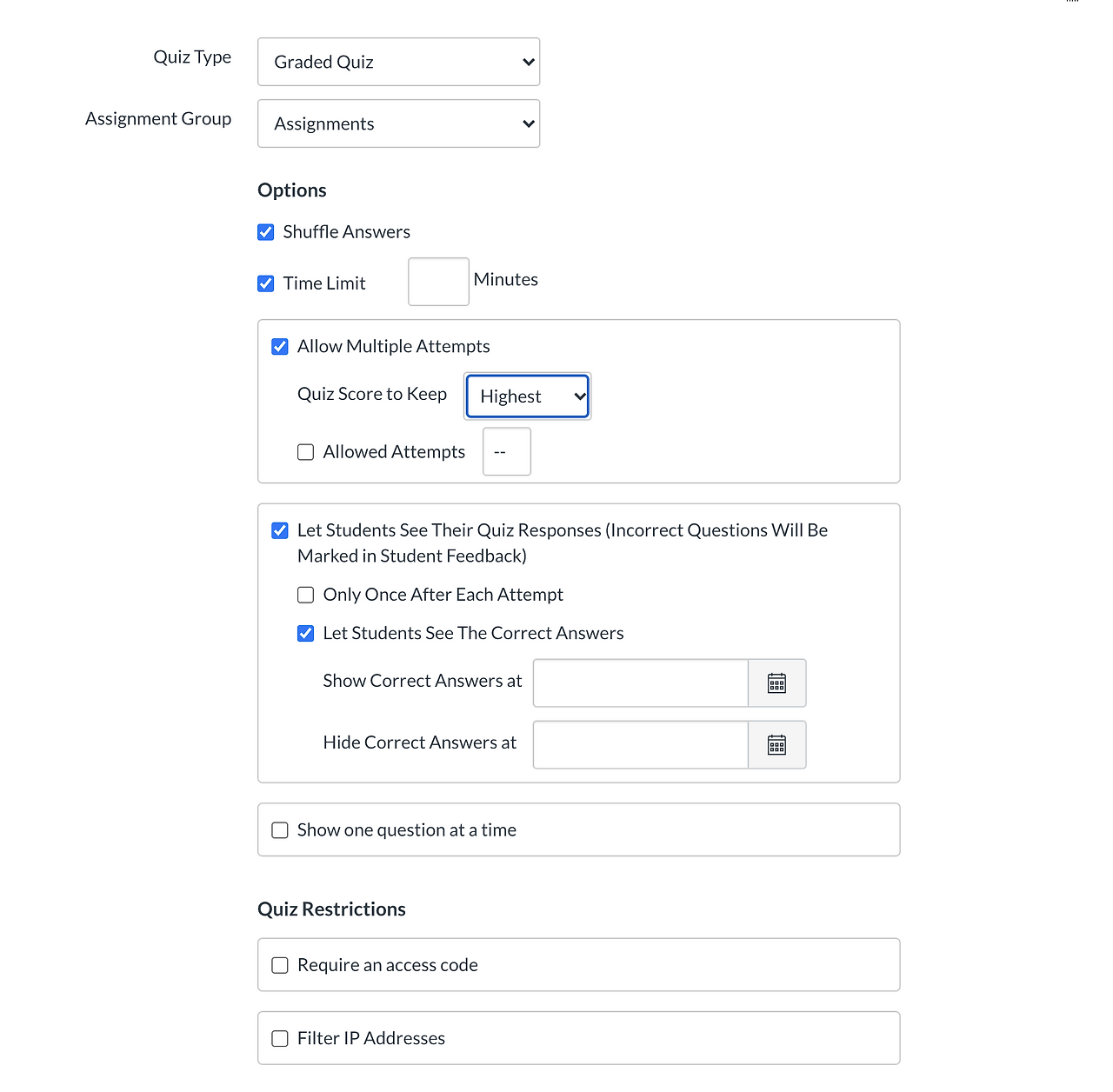Uncheck Let Students See The Correct Answers
This screenshot has width=1113, height=1092.
tap(306, 634)
